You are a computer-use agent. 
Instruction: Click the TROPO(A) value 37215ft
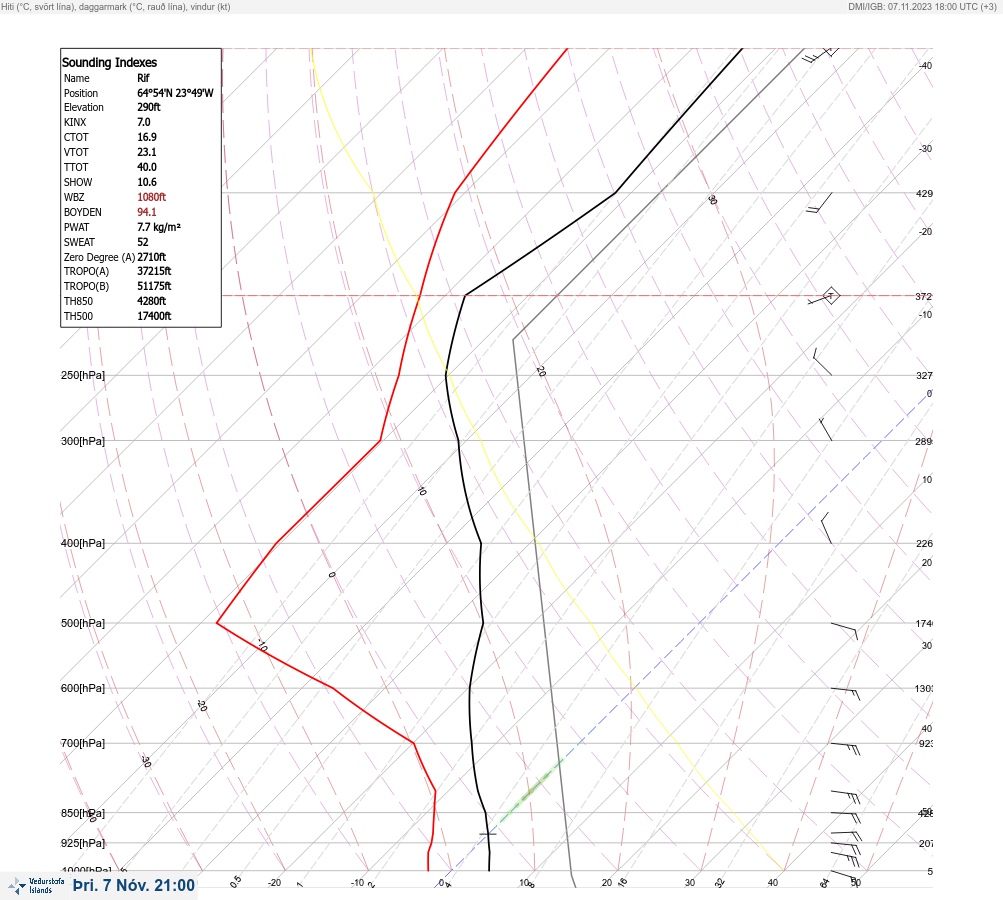[154, 271]
